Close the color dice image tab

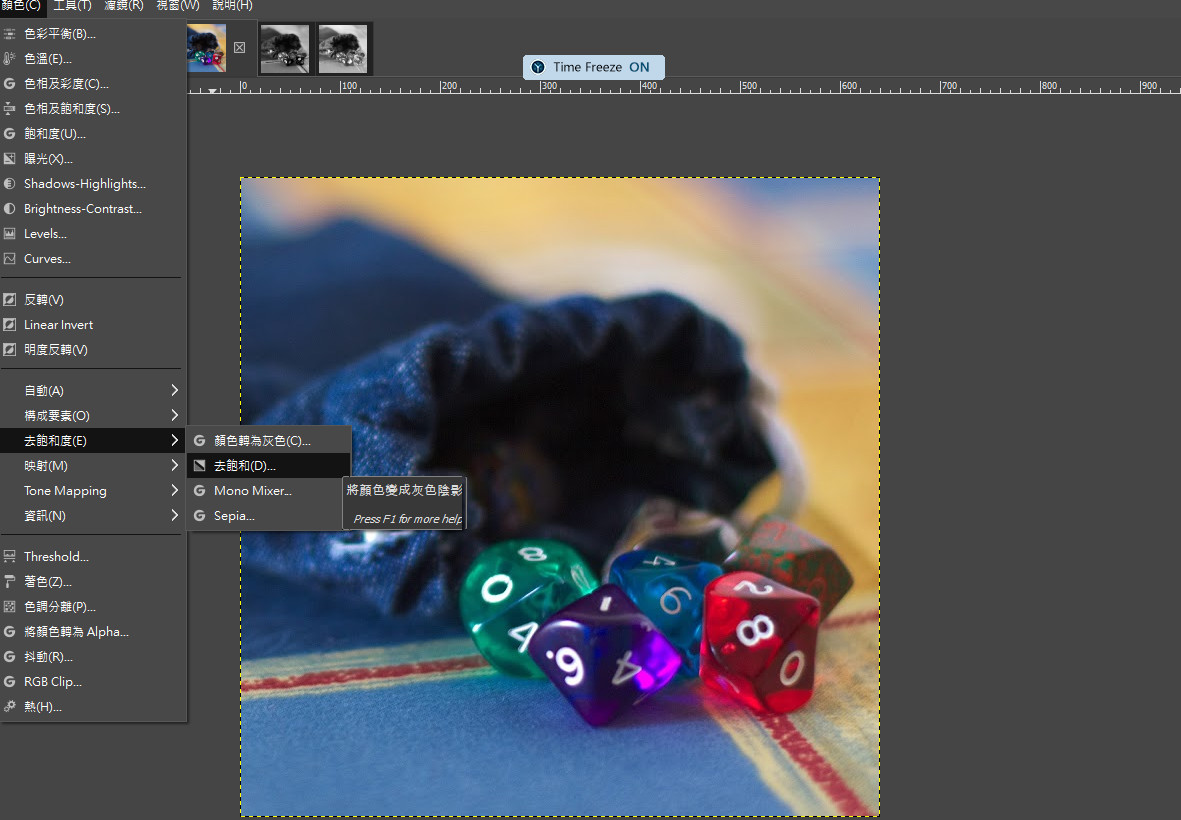[239, 48]
